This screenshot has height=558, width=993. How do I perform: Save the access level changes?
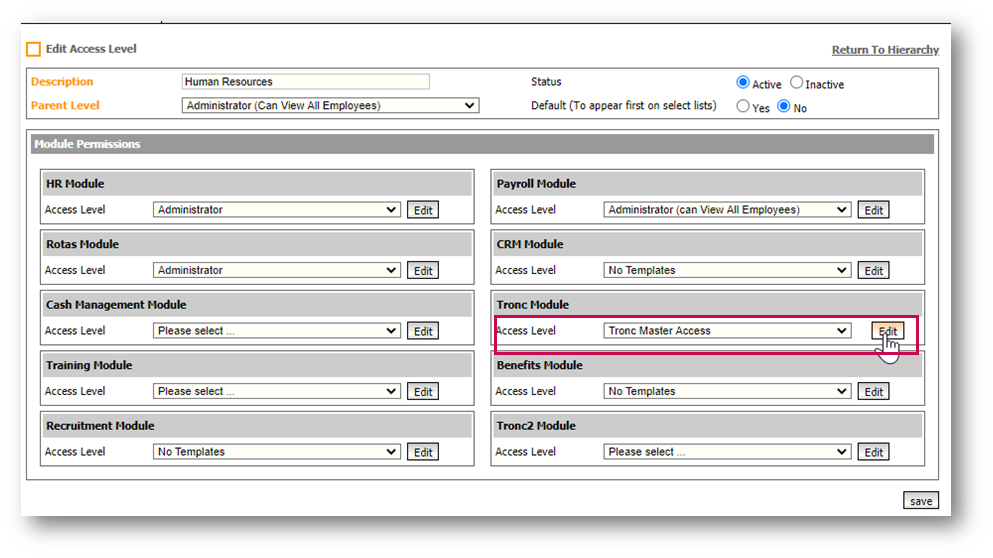921,500
